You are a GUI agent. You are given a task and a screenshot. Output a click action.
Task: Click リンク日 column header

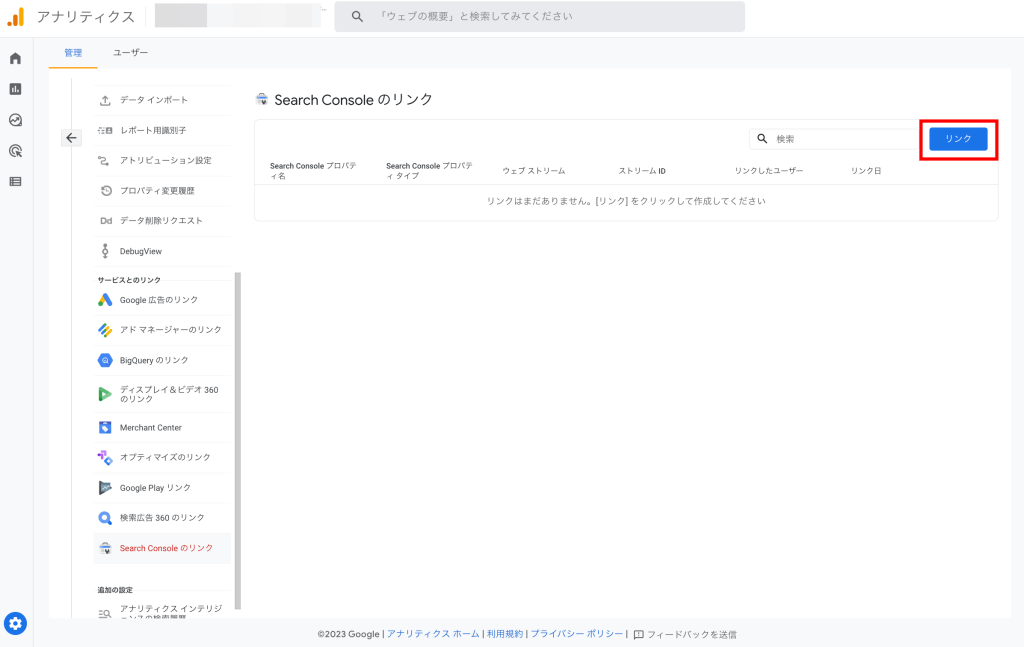[866, 171]
